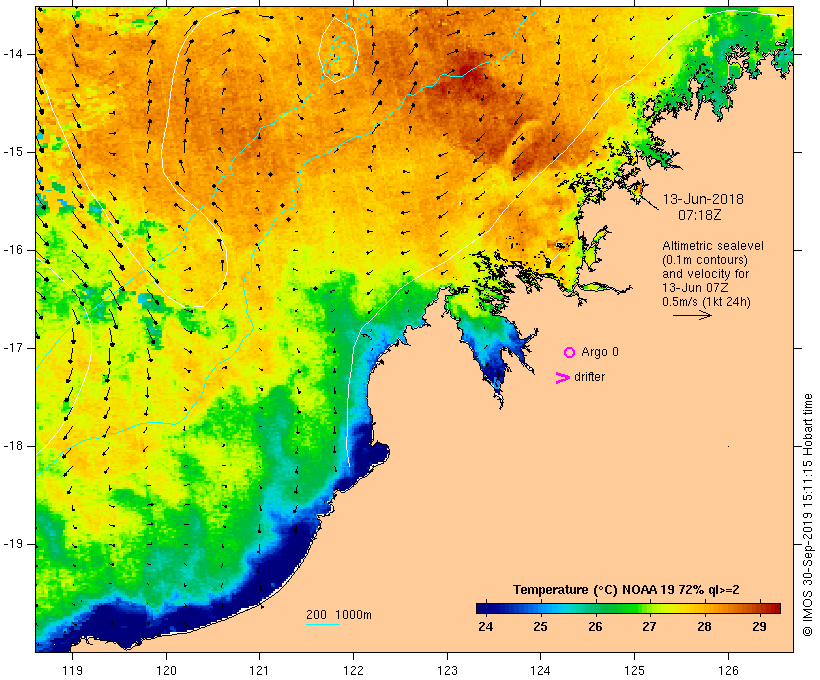Click the 'drifter' legend label
Screen dimensions: 820x680
point(589,377)
